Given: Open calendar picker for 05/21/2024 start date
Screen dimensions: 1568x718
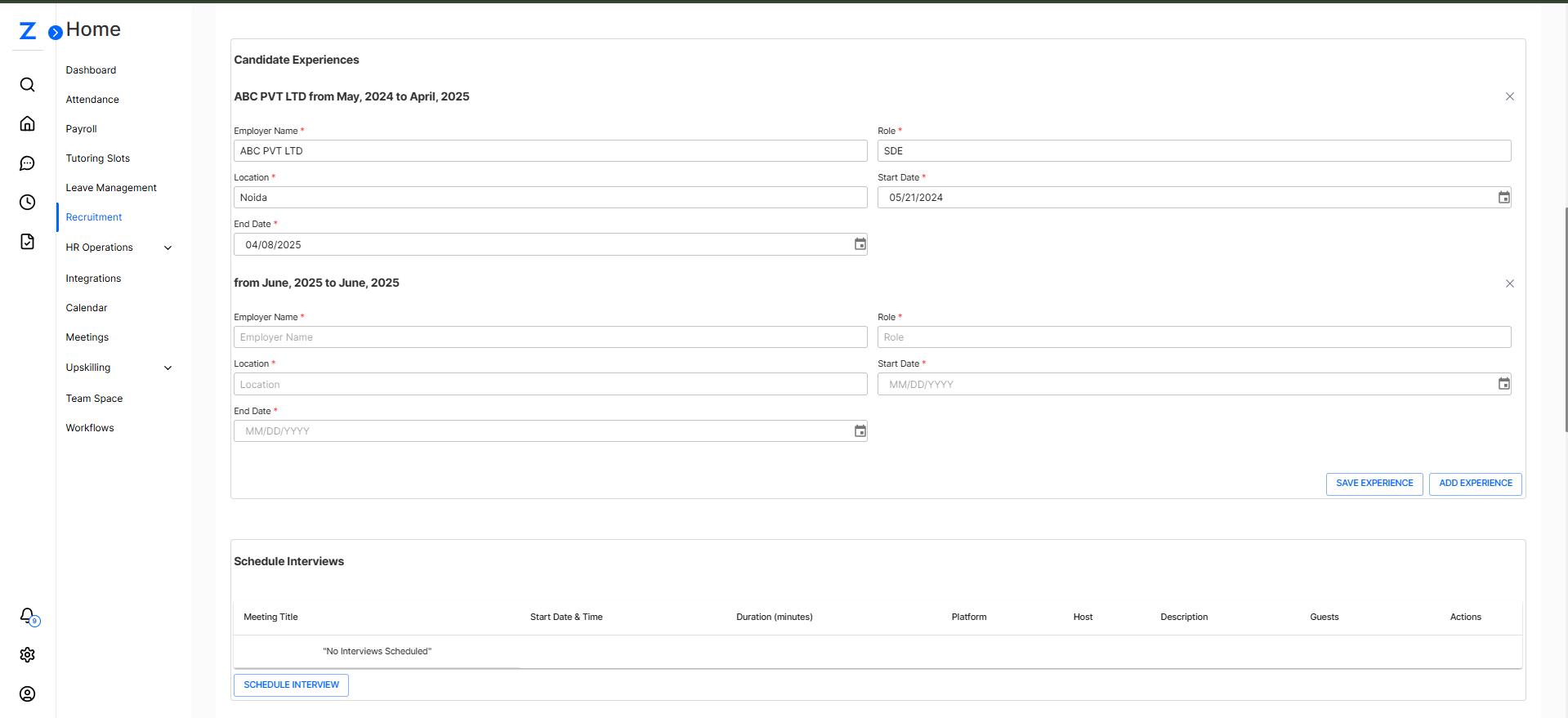Looking at the screenshot, I should click(1503, 198).
